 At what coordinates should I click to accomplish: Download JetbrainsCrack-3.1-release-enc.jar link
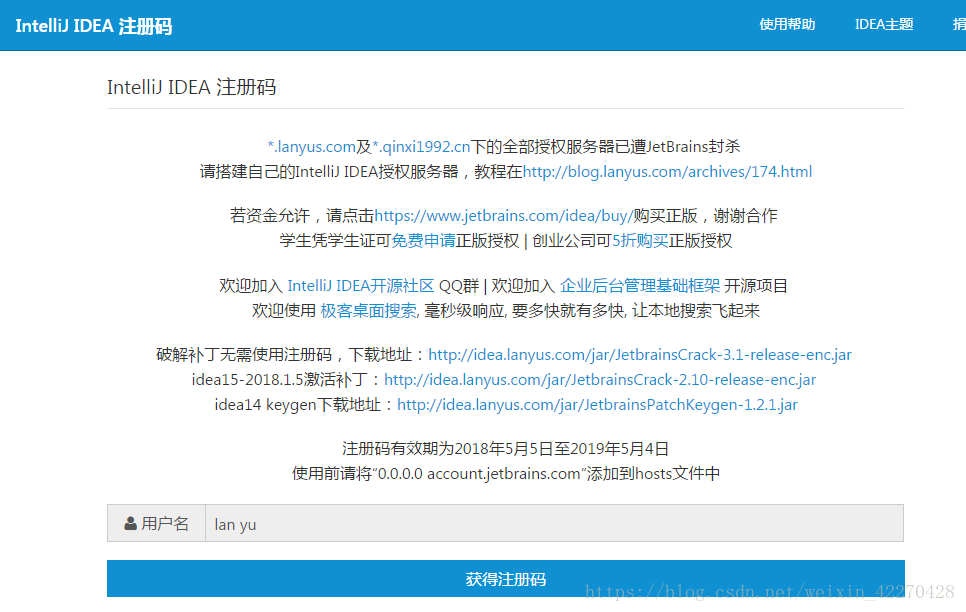point(639,355)
